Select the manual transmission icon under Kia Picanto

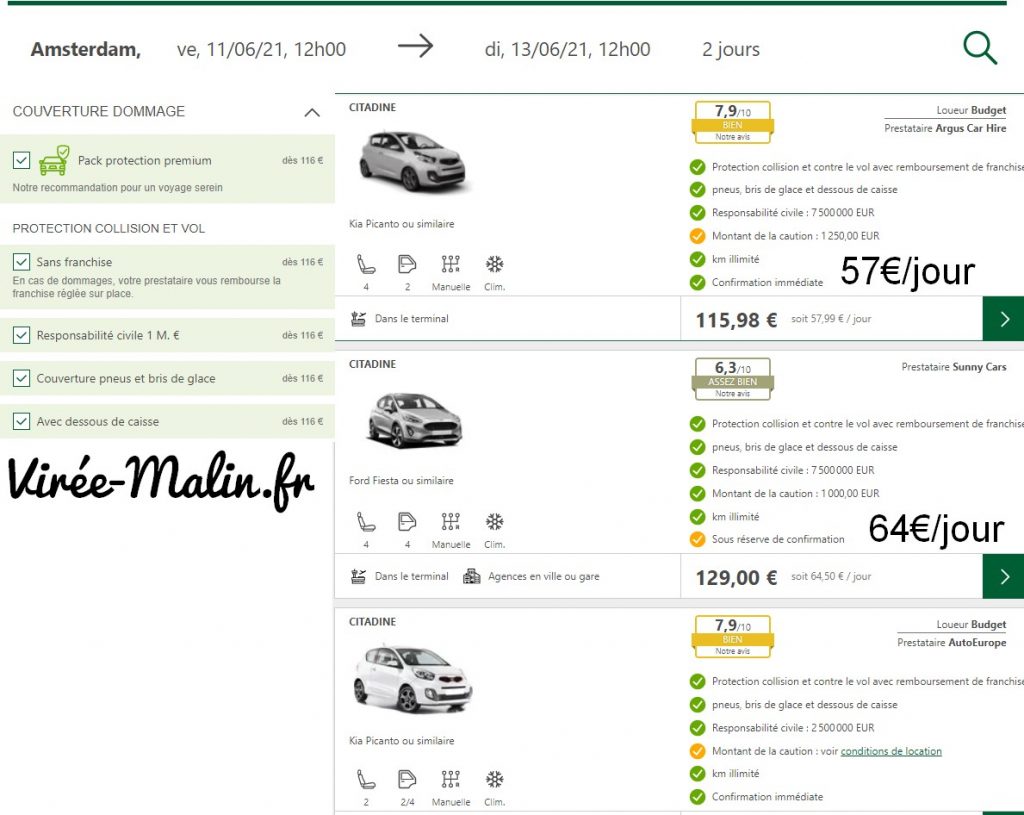[x=450, y=264]
